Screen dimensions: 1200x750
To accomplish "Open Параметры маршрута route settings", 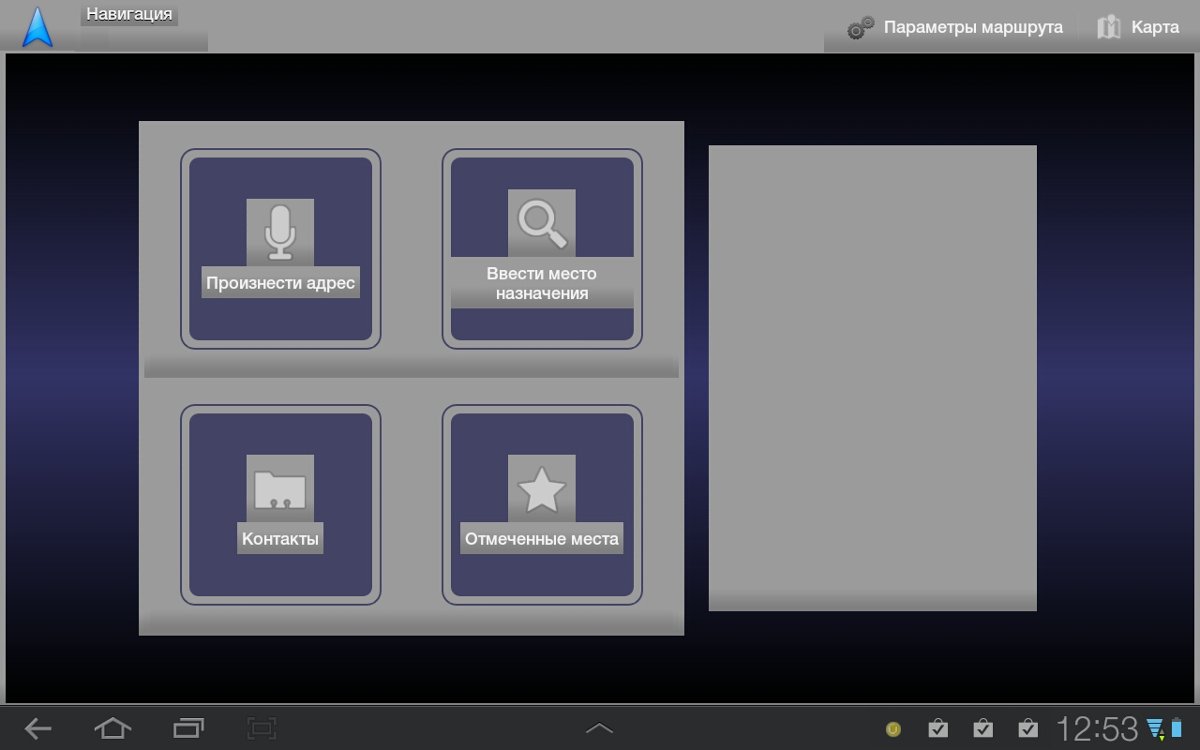I will tap(954, 27).
